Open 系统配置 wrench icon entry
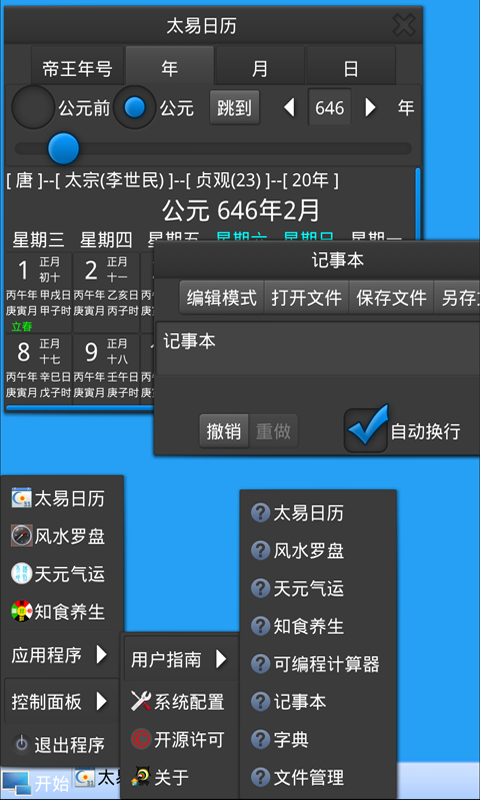This screenshot has width=480, height=800. 141,702
